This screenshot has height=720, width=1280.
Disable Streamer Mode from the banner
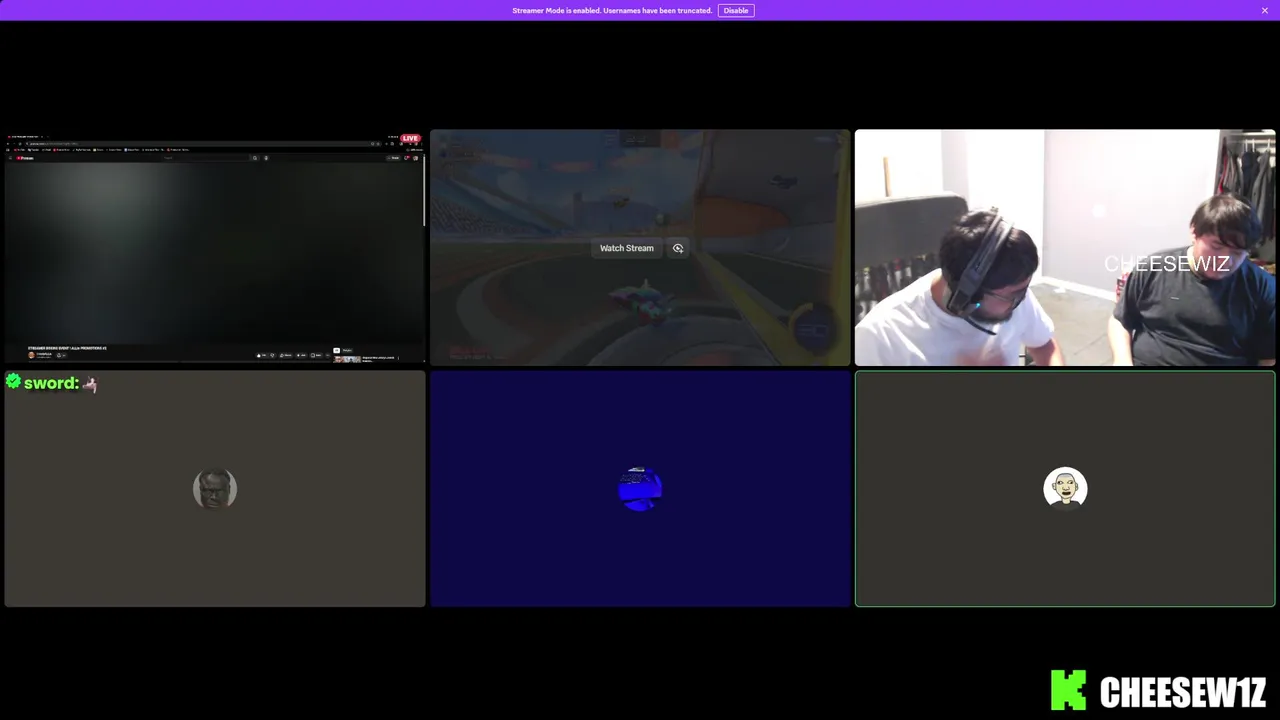click(736, 10)
